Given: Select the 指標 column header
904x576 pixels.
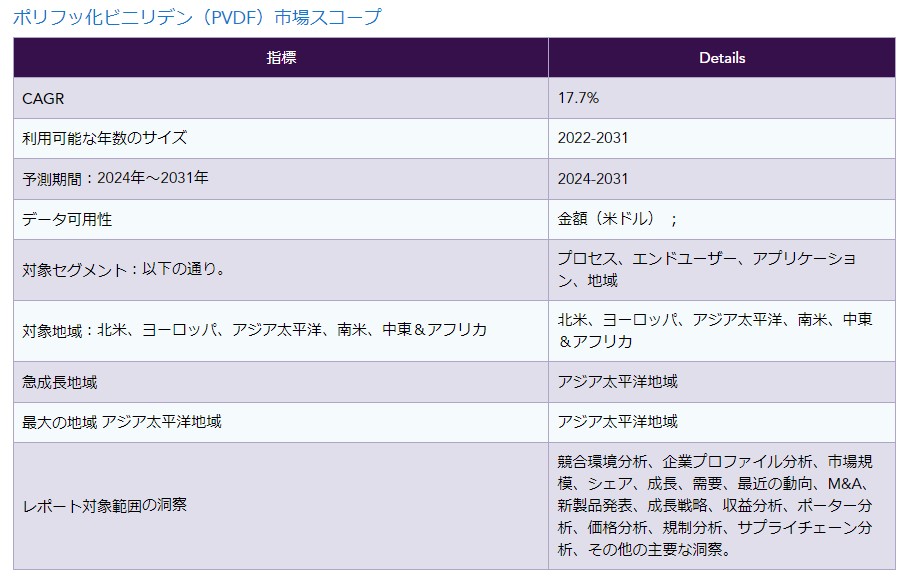Looking at the screenshot, I should pos(281,57).
